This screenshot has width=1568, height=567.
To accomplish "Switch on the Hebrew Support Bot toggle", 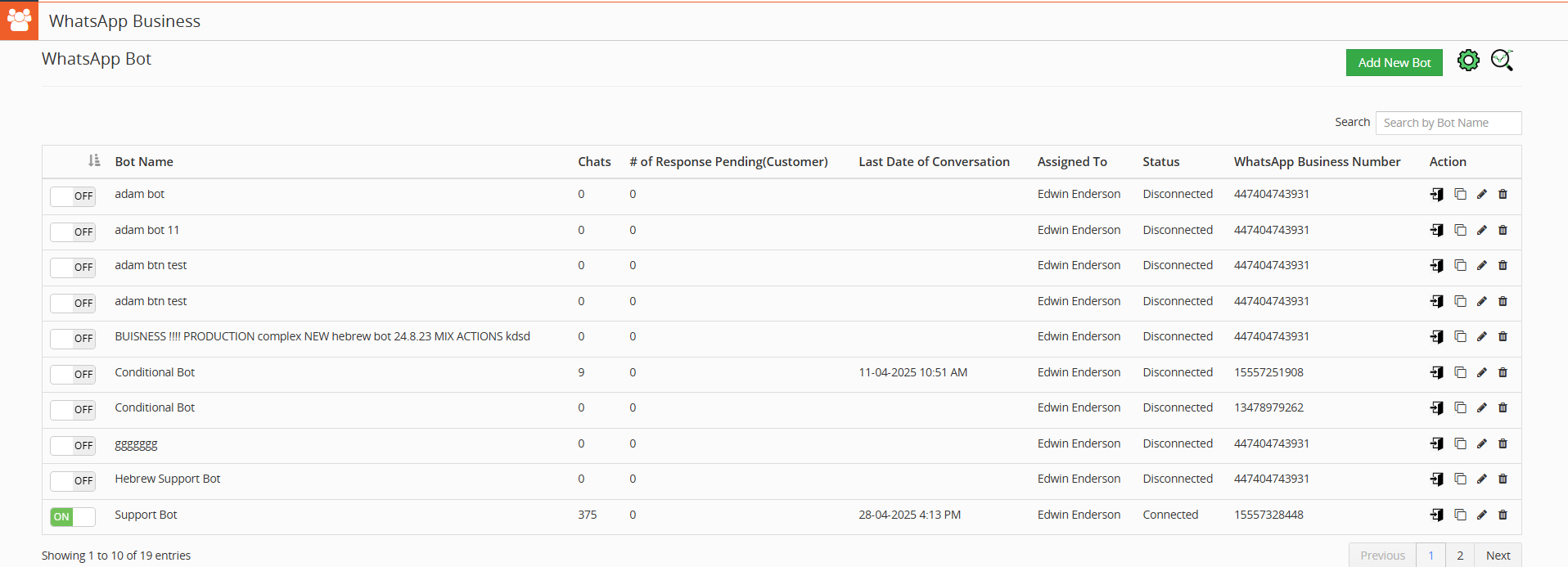I will [x=73, y=481].
